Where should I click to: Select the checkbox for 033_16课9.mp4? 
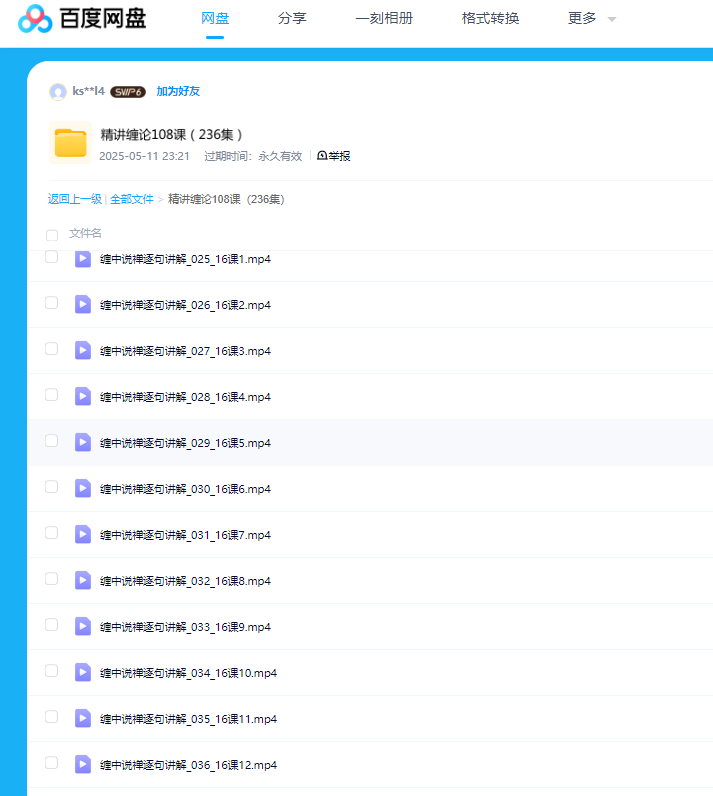pyautogui.click(x=52, y=625)
